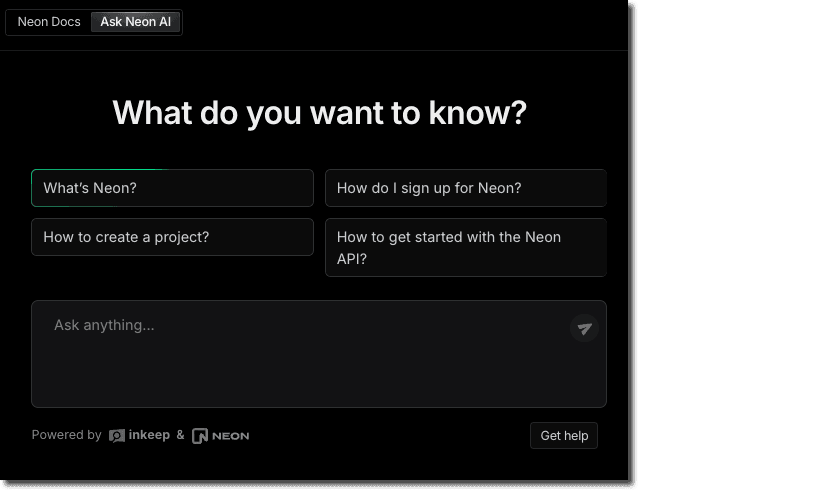Image resolution: width=818 pixels, height=490 pixels.
Task: Select "How to create a project?" prompt
Action: [172, 237]
